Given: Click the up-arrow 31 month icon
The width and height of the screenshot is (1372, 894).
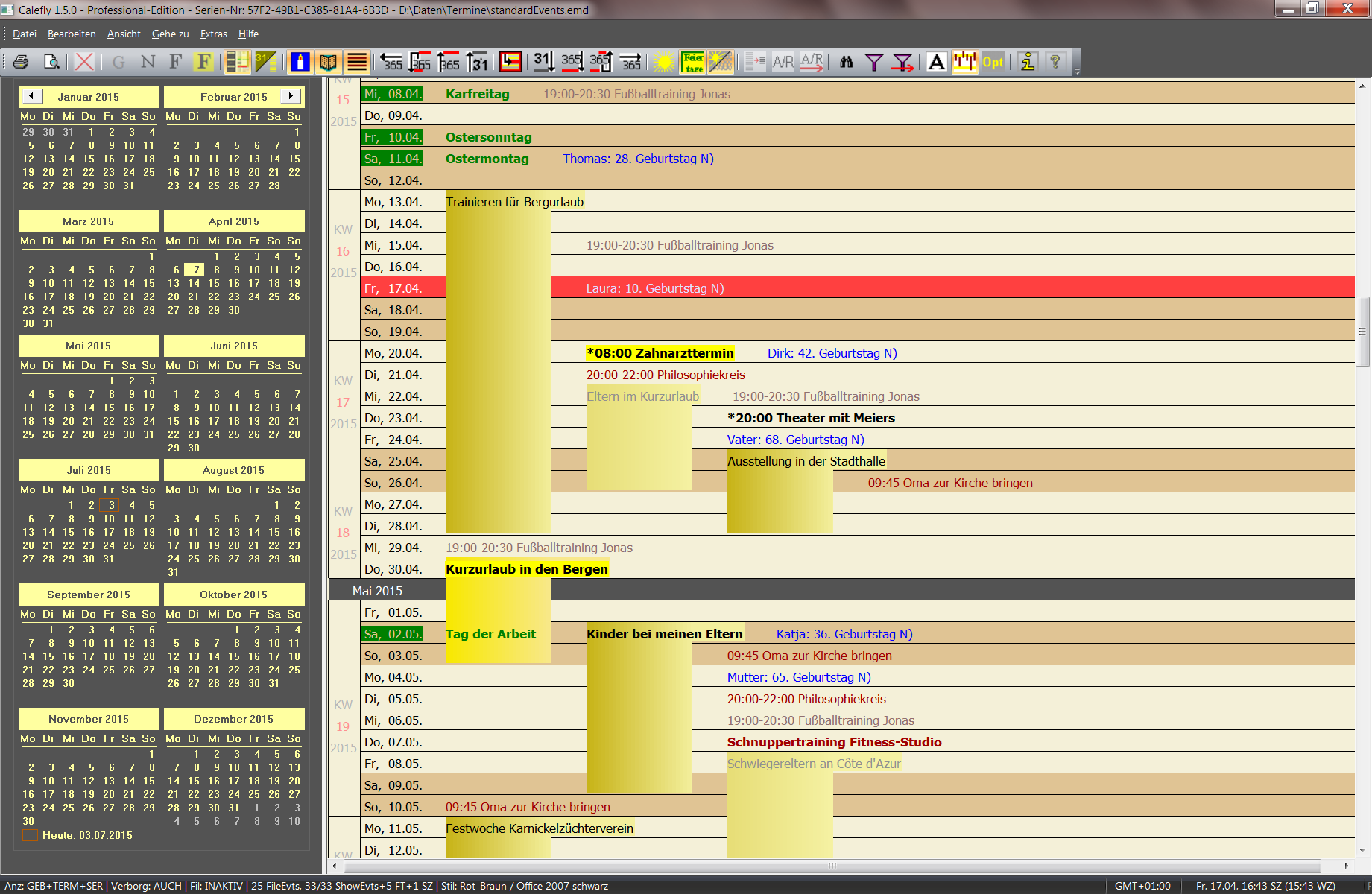Looking at the screenshot, I should [478, 62].
